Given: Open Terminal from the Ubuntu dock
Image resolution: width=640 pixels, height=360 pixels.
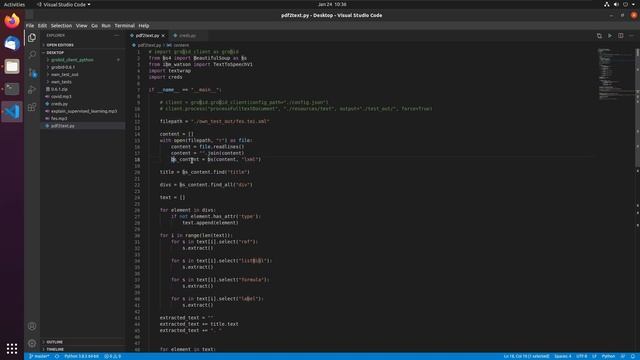Looking at the screenshot, I should [x=12, y=89].
